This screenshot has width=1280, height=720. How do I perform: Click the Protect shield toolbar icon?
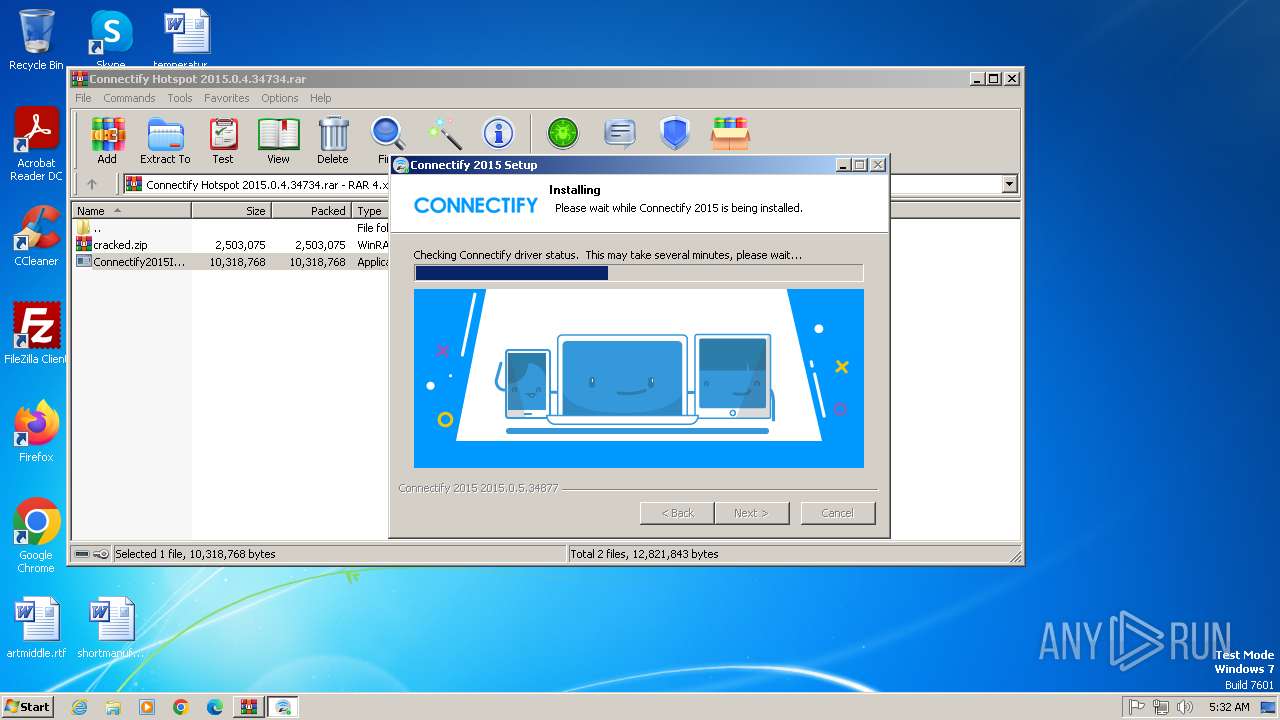click(675, 133)
